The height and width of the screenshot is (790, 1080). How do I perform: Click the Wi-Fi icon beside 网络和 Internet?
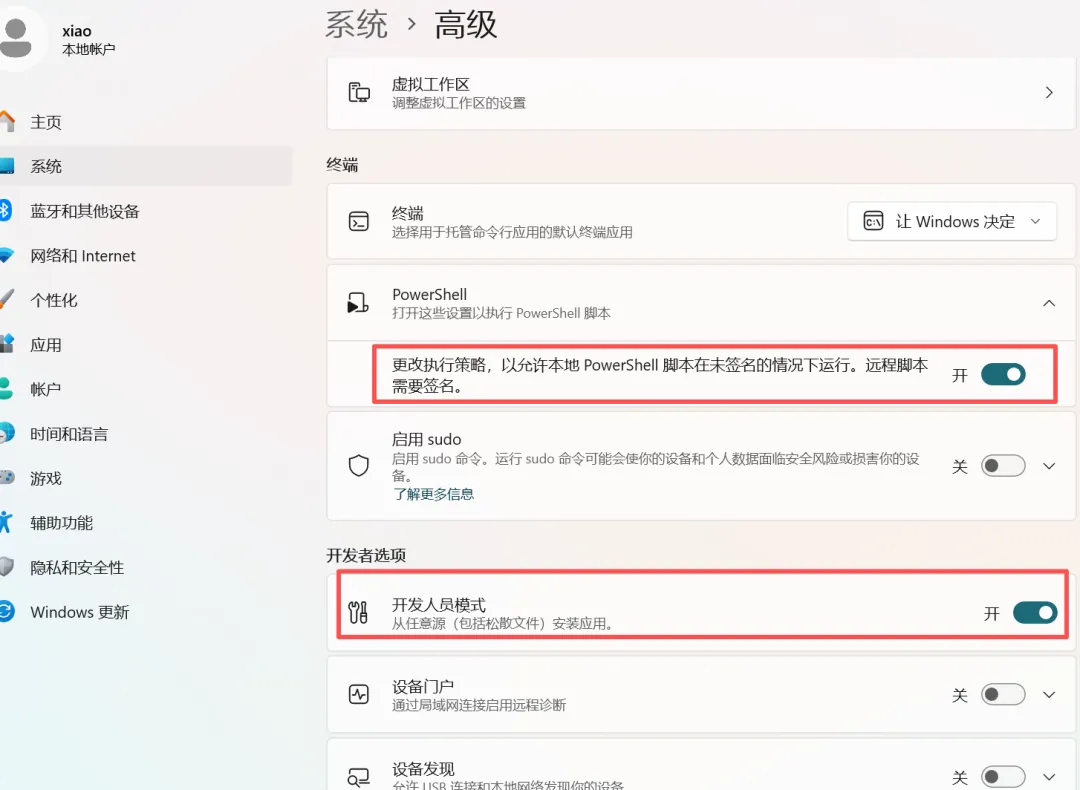point(7,255)
